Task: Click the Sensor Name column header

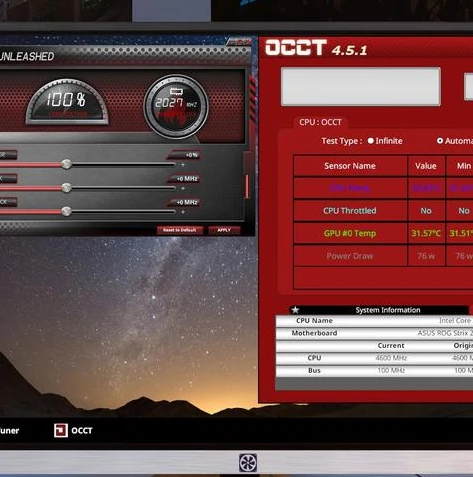Action: pyautogui.click(x=350, y=166)
